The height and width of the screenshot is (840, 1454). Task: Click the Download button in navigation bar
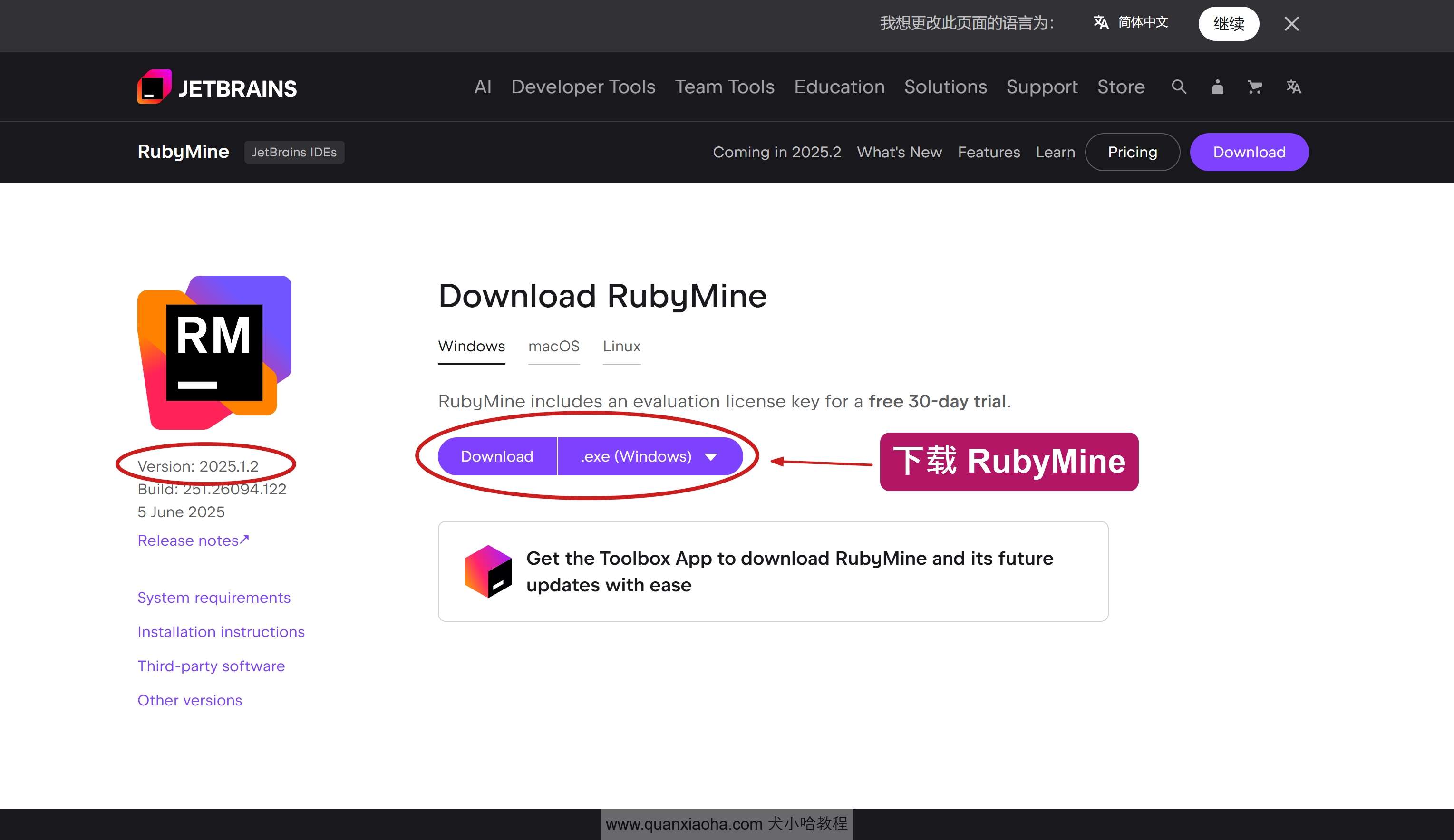click(1249, 152)
